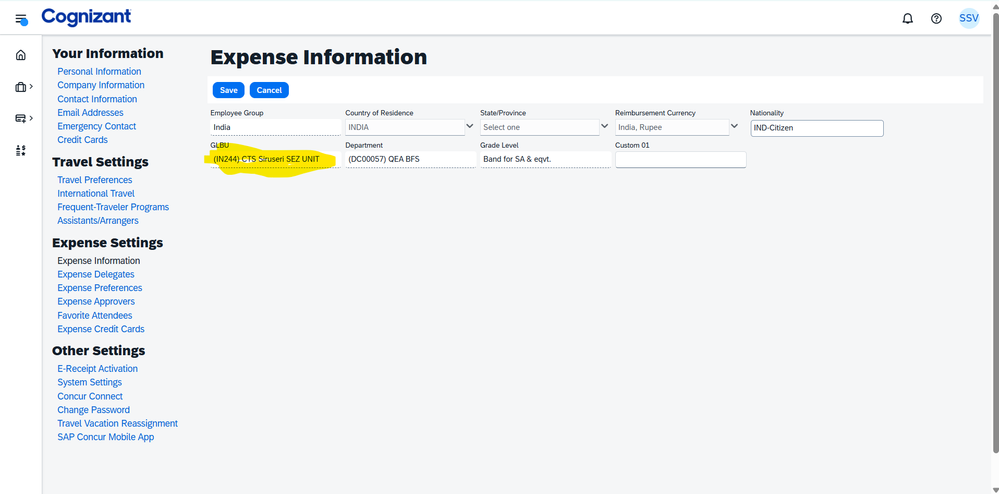Screen dimensions: 999x494
Task: Open Travel Vacation Reassignment link
Action: pyautogui.click(x=117, y=423)
